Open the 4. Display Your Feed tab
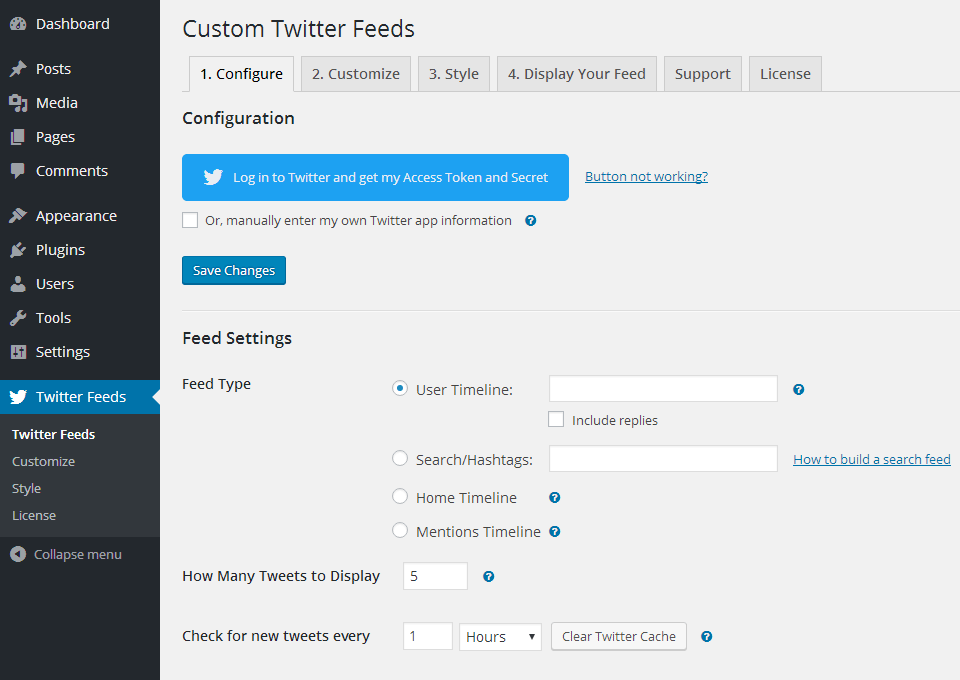Image resolution: width=960 pixels, height=680 pixels. pyautogui.click(x=576, y=74)
